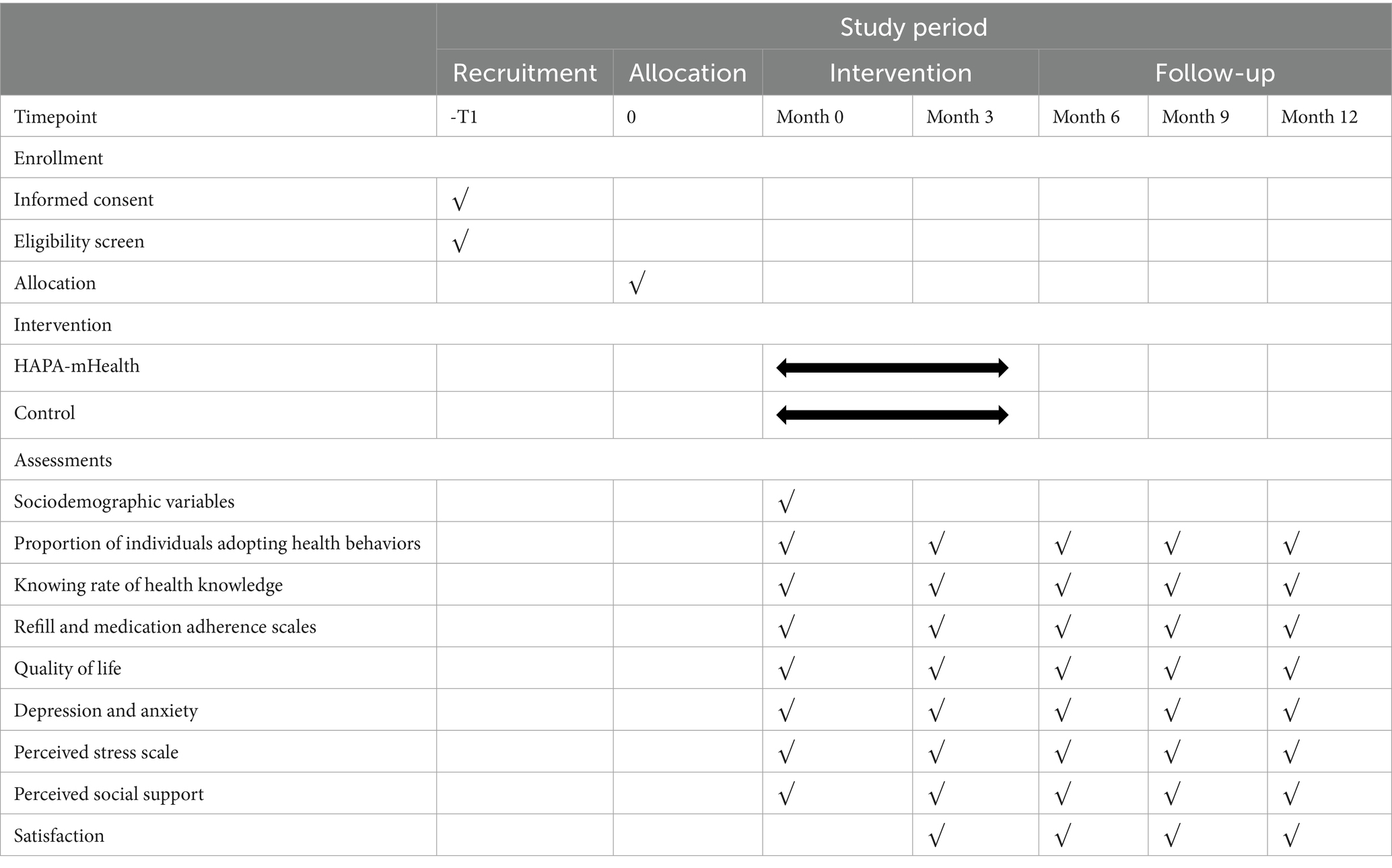Select the Control row double-headed arrow
Image resolution: width=1392 pixels, height=868 pixels.
pyautogui.click(x=892, y=415)
